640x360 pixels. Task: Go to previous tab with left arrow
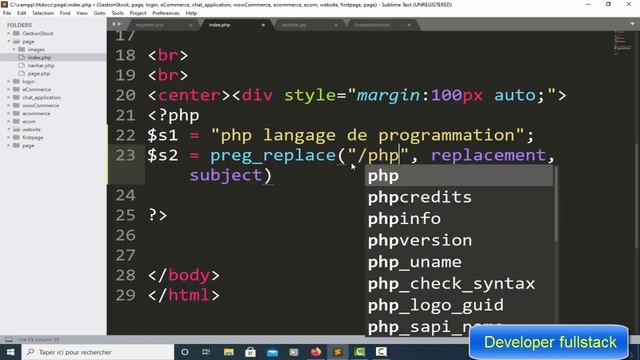click(113, 24)
